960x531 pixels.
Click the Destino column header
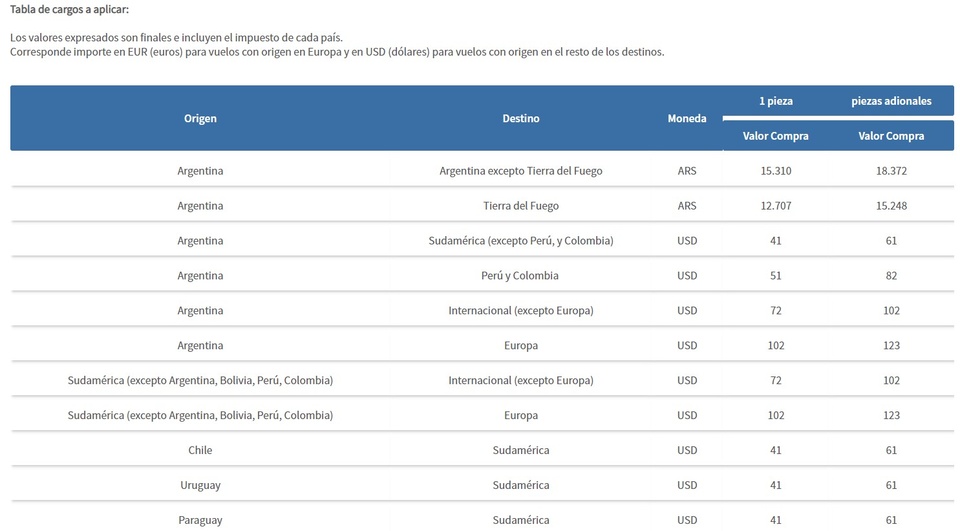(x=521, y=118)
